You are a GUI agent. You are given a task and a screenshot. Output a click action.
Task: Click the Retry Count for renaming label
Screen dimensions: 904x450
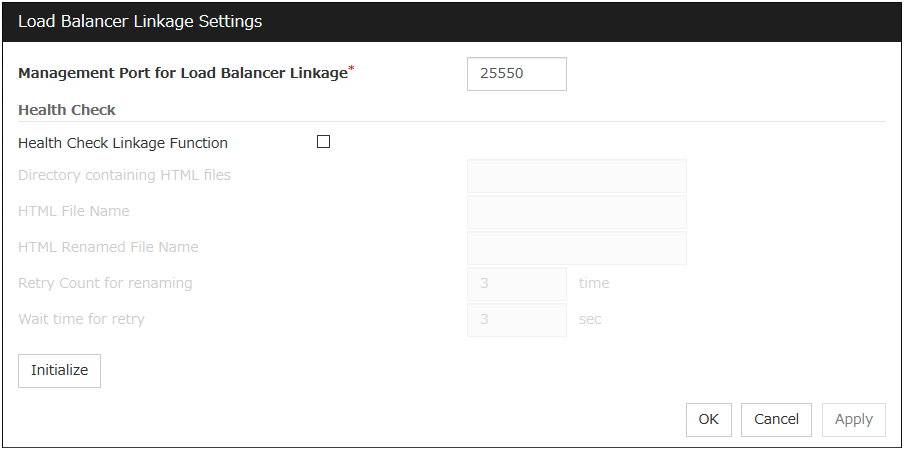[105, 283]
